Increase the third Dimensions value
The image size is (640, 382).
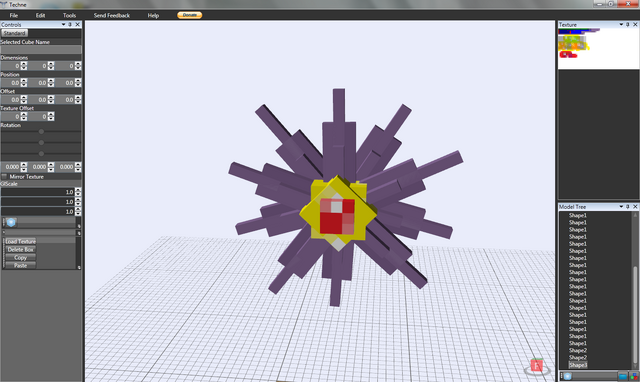pyautogui.click(x=78, y=64)
